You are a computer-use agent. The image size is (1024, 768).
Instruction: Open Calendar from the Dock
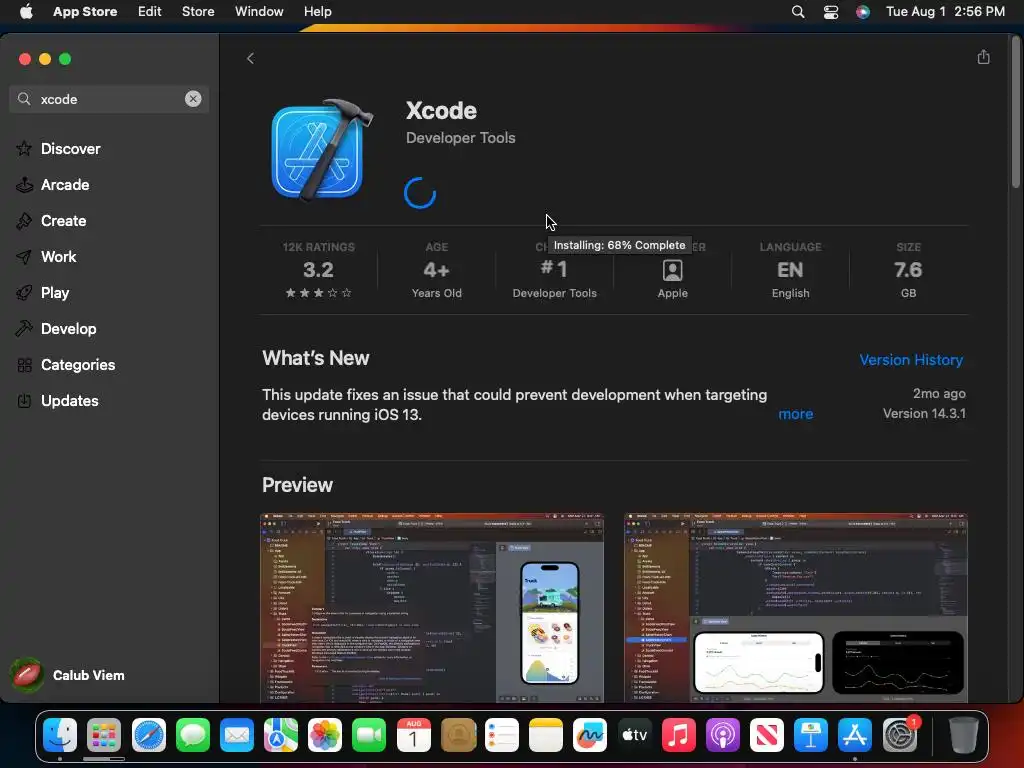coord(414,735)
